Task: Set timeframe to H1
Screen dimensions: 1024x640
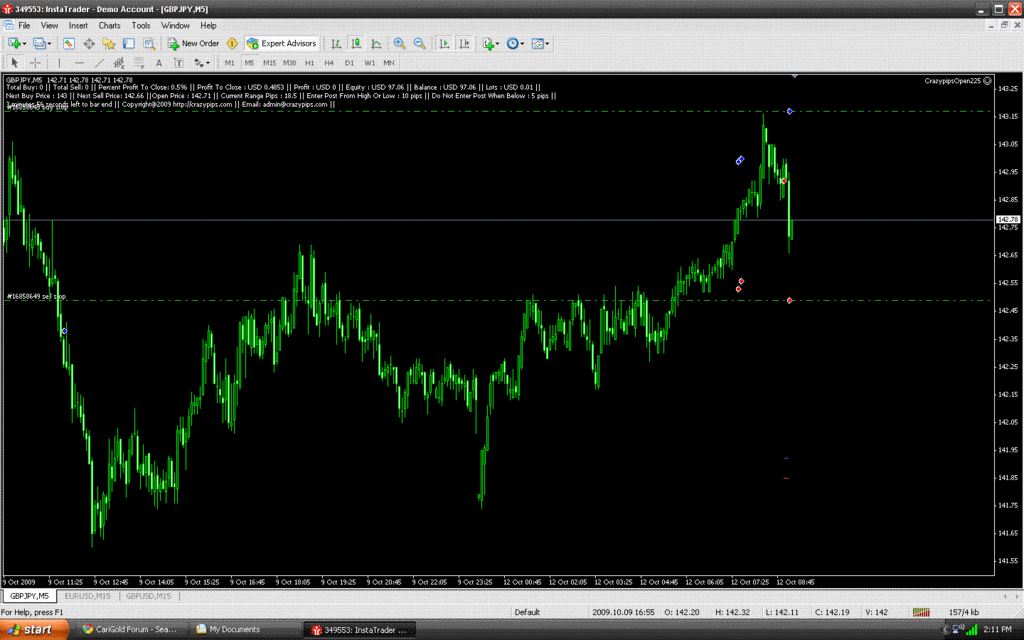Action: click(310, 63)
